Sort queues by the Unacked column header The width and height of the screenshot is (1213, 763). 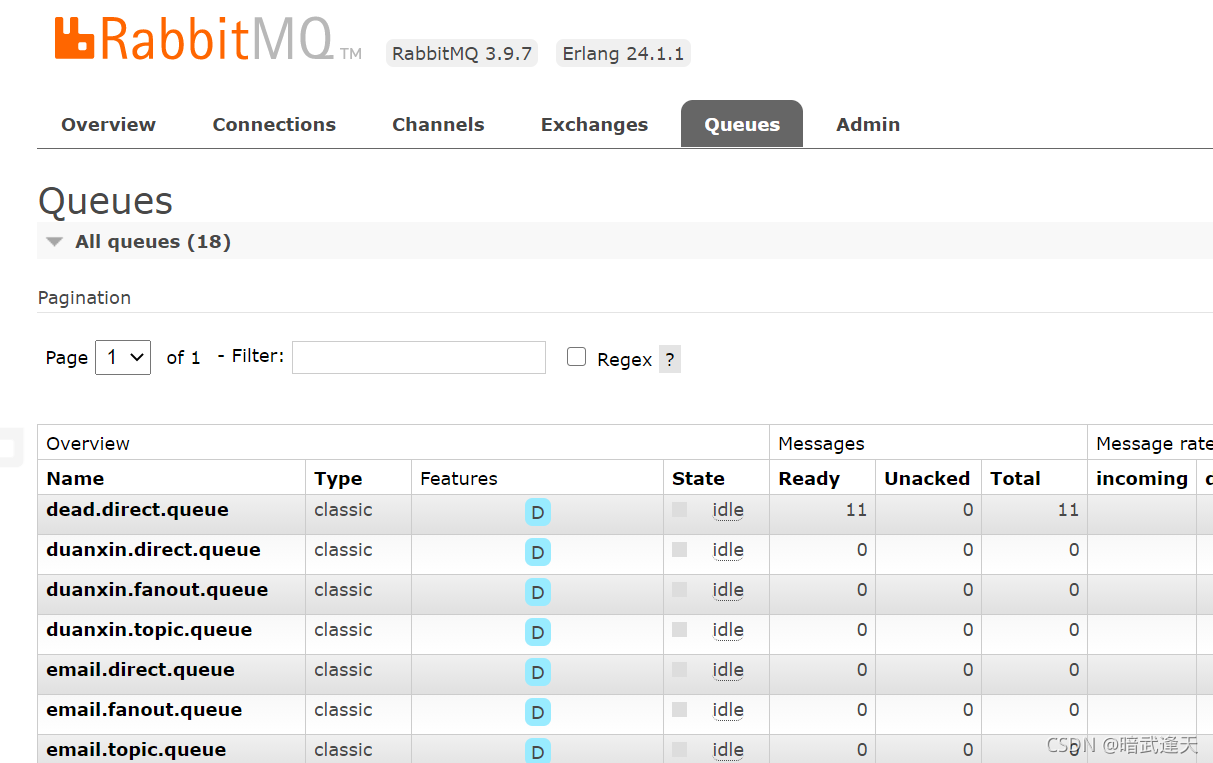tap(927, 478)
